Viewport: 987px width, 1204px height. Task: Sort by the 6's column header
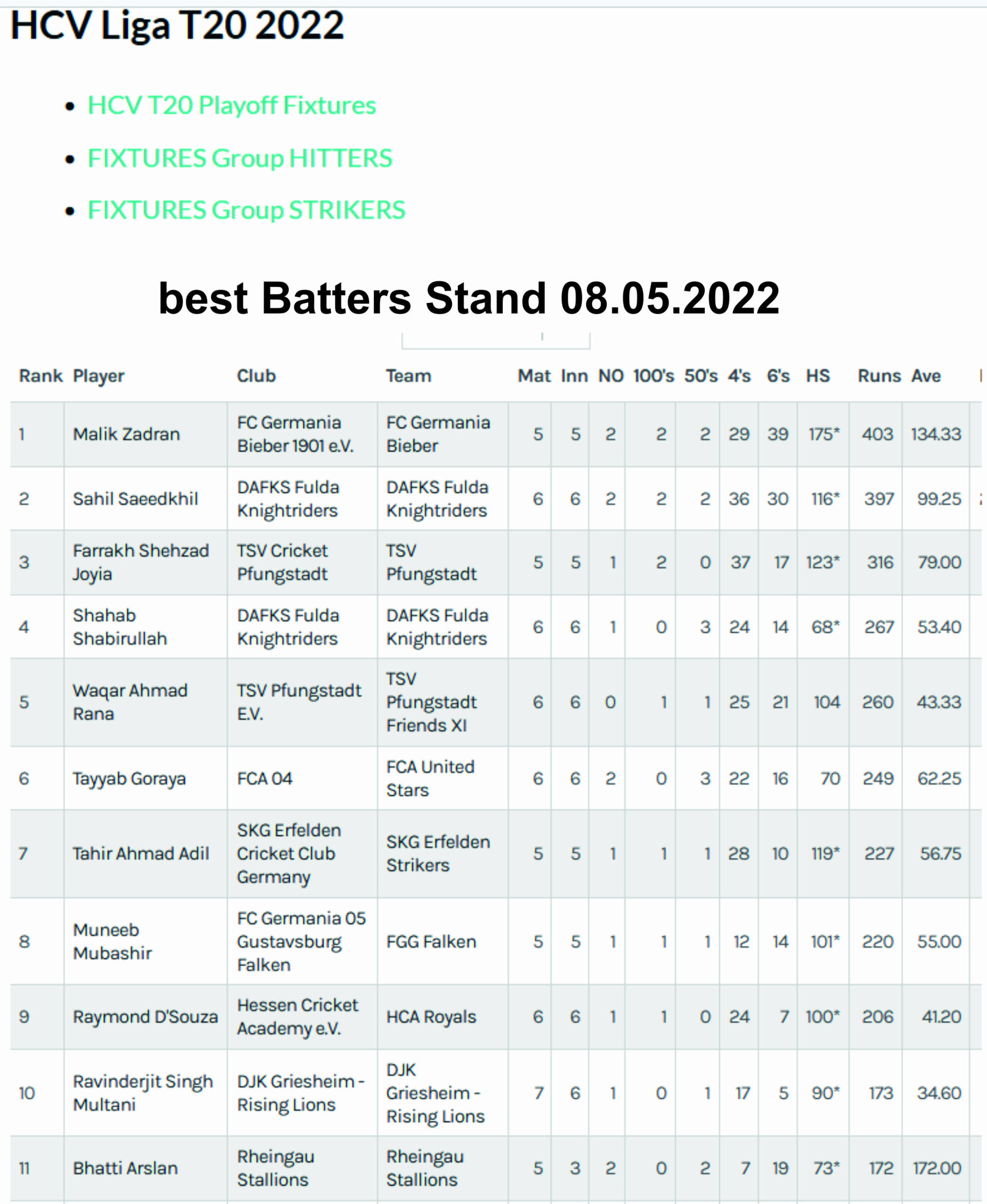coord(778,376)
